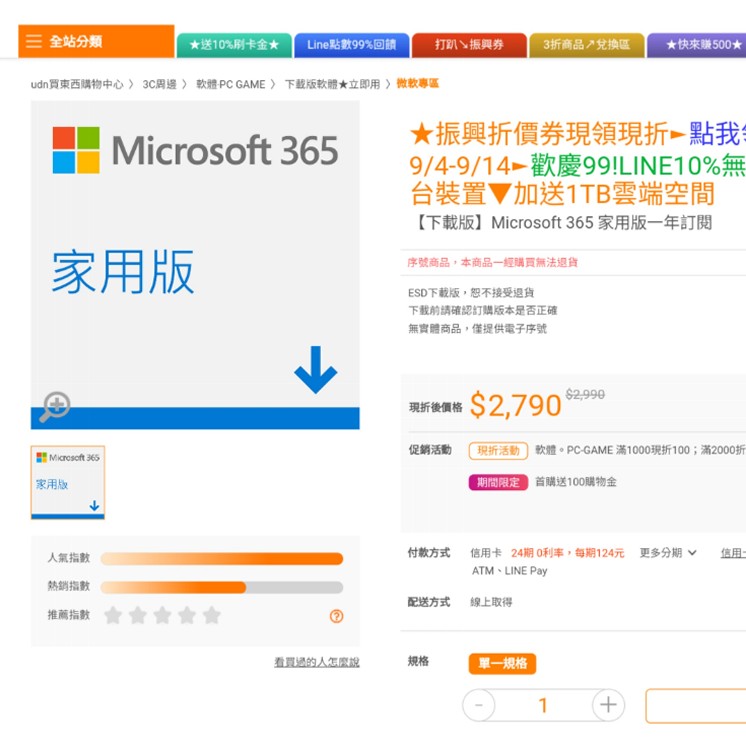This screenshot has height=750, width=746.
Task: Click the 看買過的人怎麼說 reviews link
Action: pyautogui.click(x=316, y=662)
